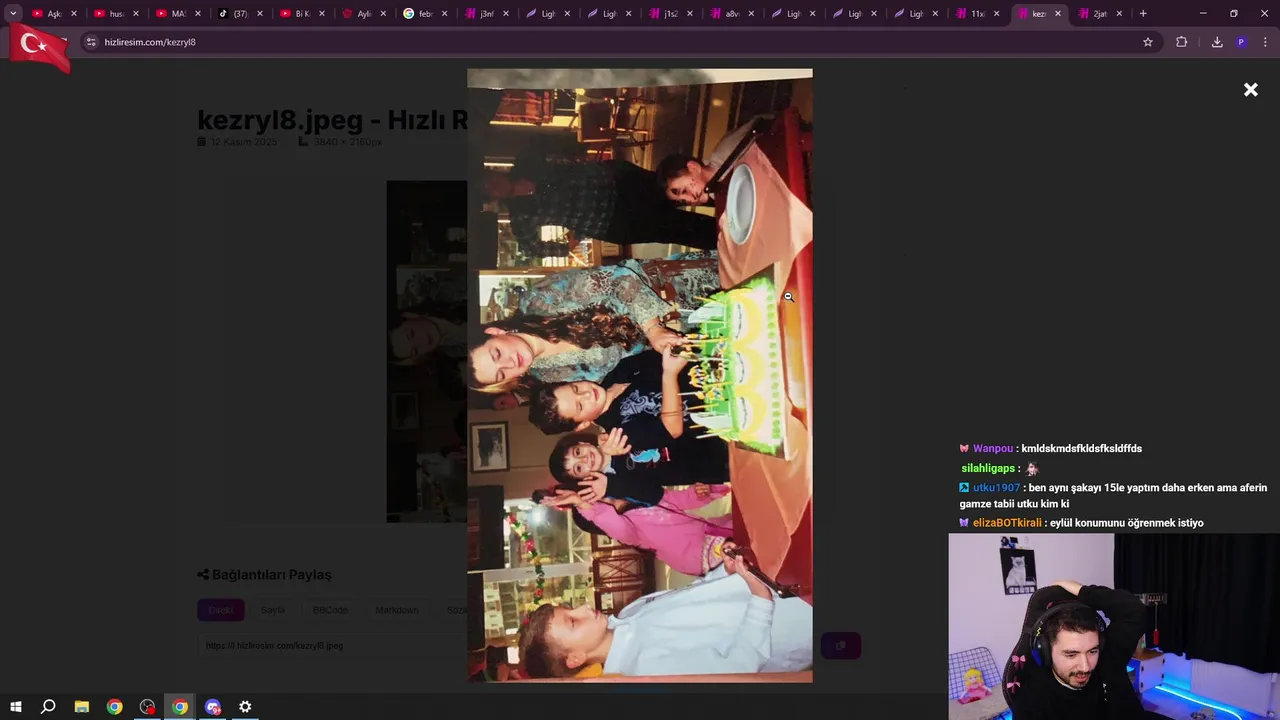Switch to the 'Bi K' YouTube tab
The height and width of the screenshot is (720, 1280).
[295, 14]
